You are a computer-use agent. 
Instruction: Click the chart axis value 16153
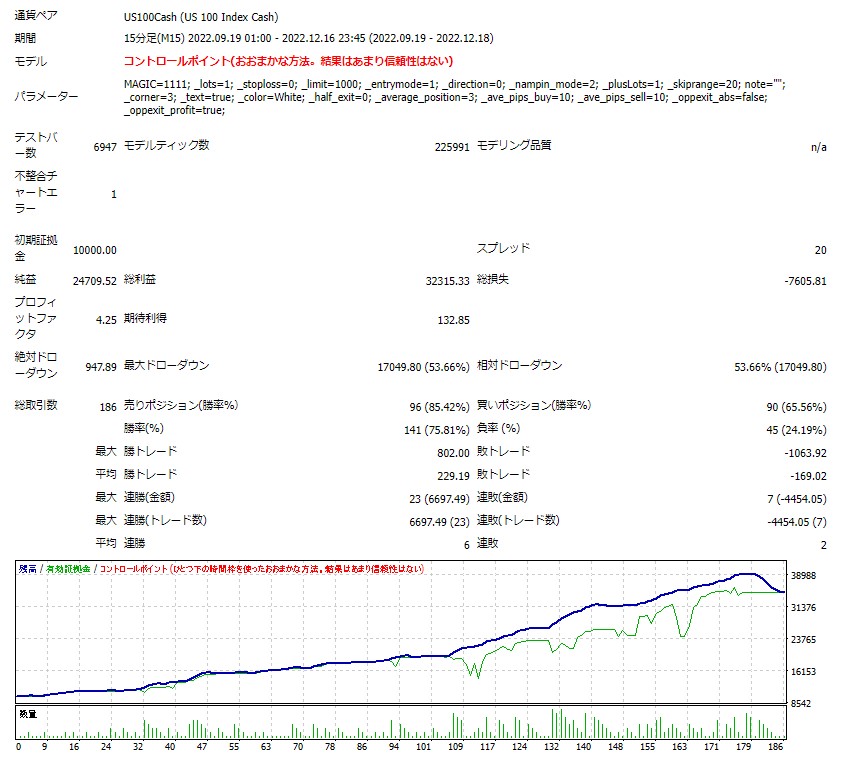[803, 672]
